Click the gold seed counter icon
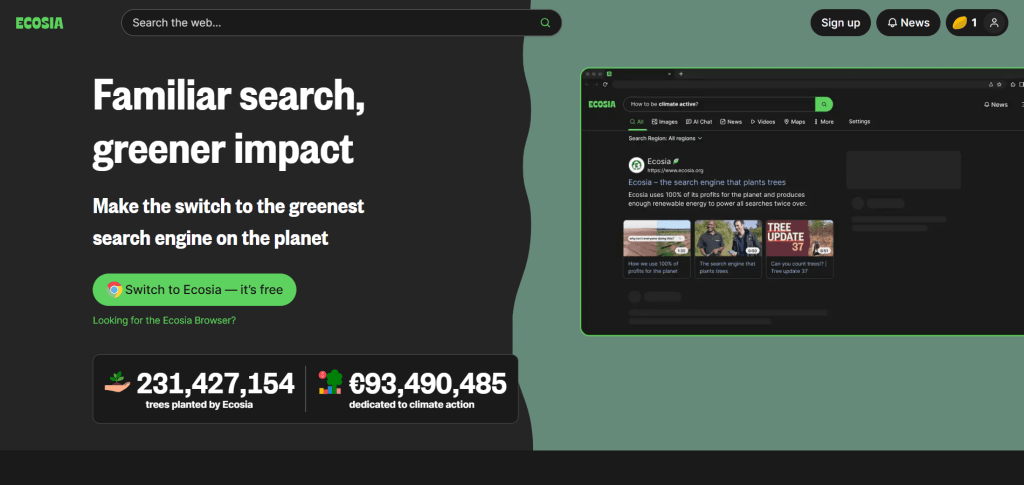 [959, 23]
